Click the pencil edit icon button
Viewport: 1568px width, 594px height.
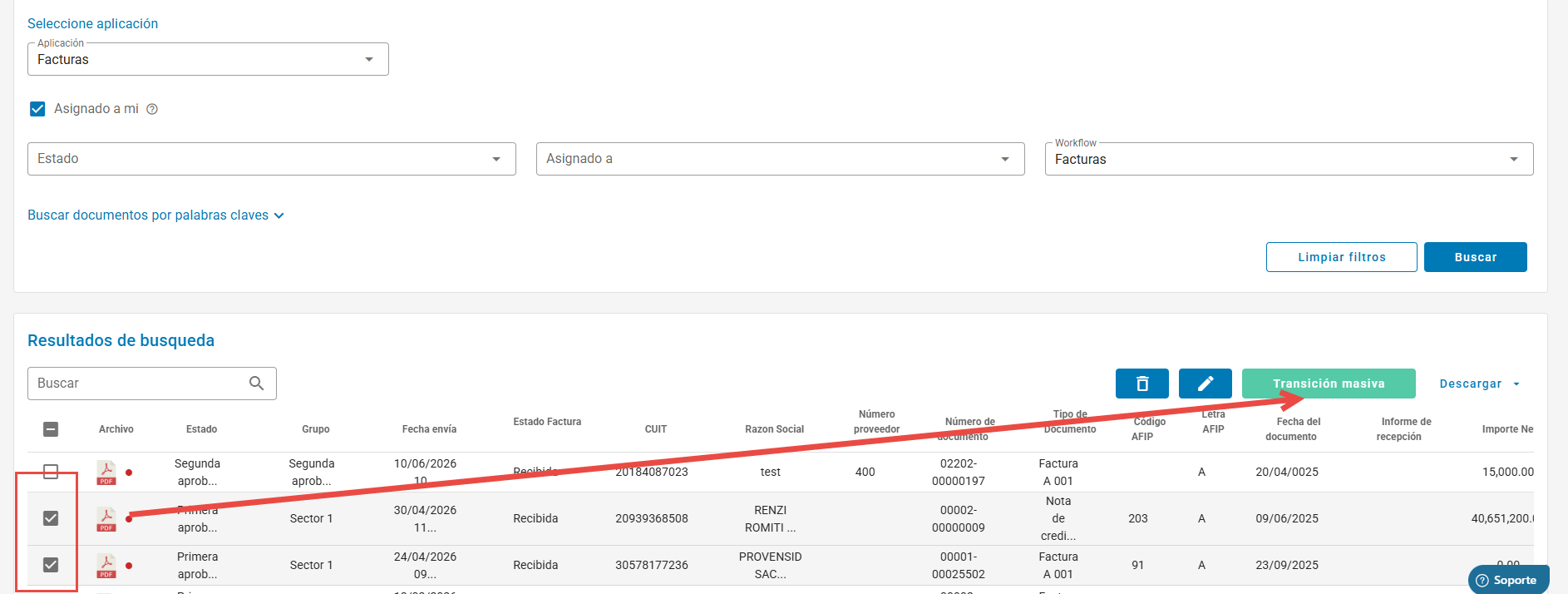1206,384
